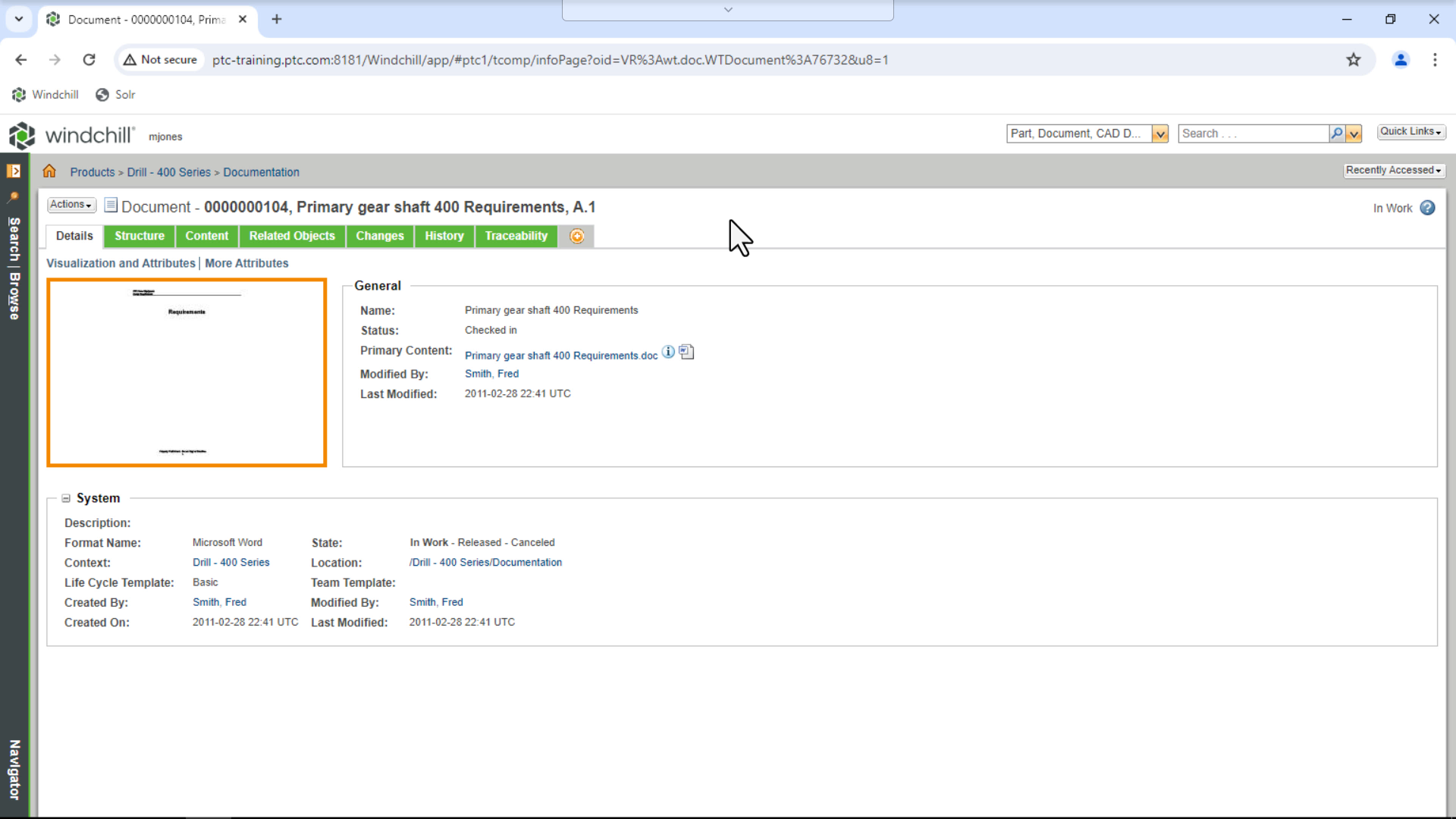Open the Windchill bookmark

point(45,95)
